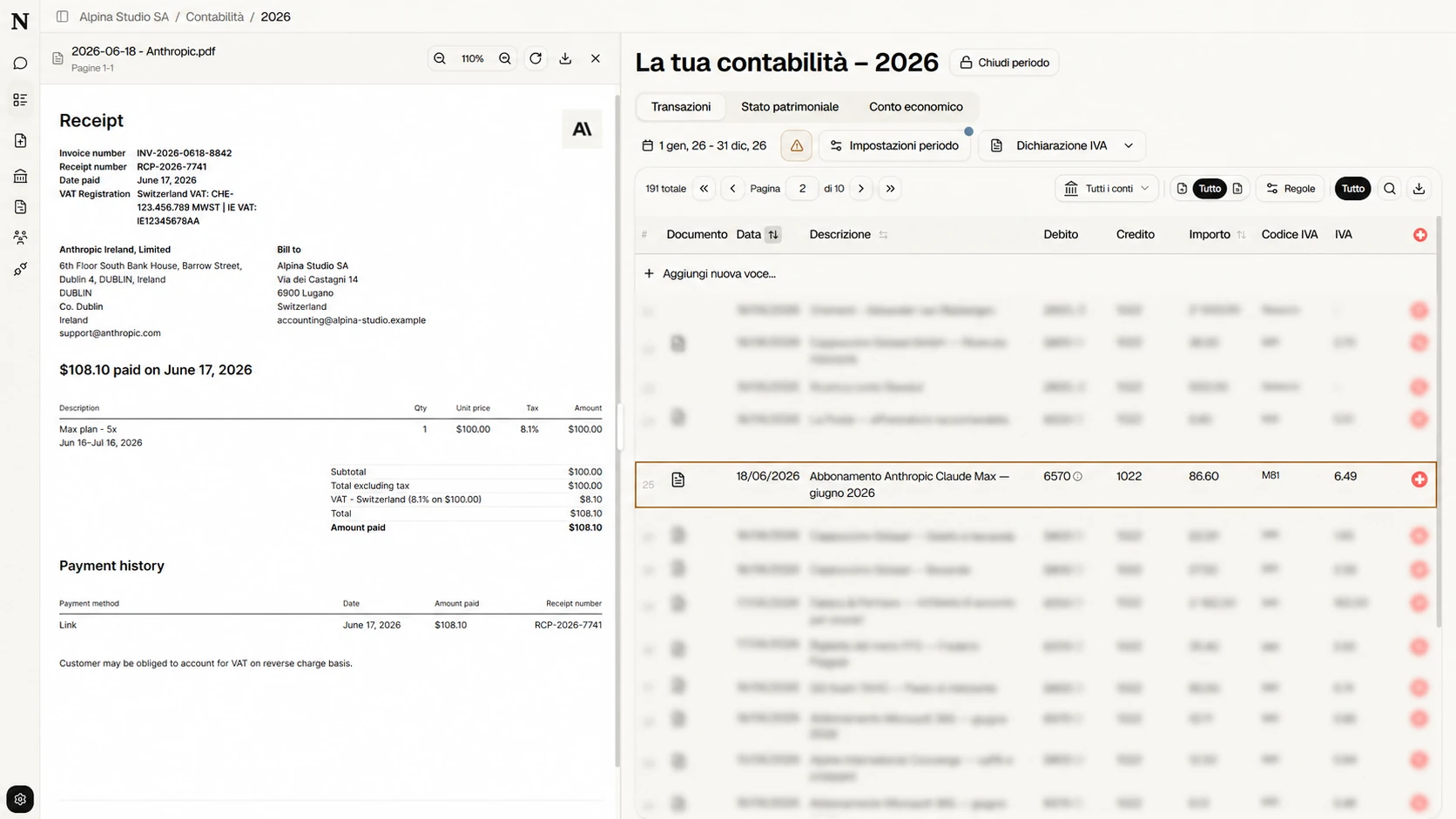The height and width of the screenshot is (819, 1456).
Task: Click red plus in table header
Action: click(x=1420, y=235)
